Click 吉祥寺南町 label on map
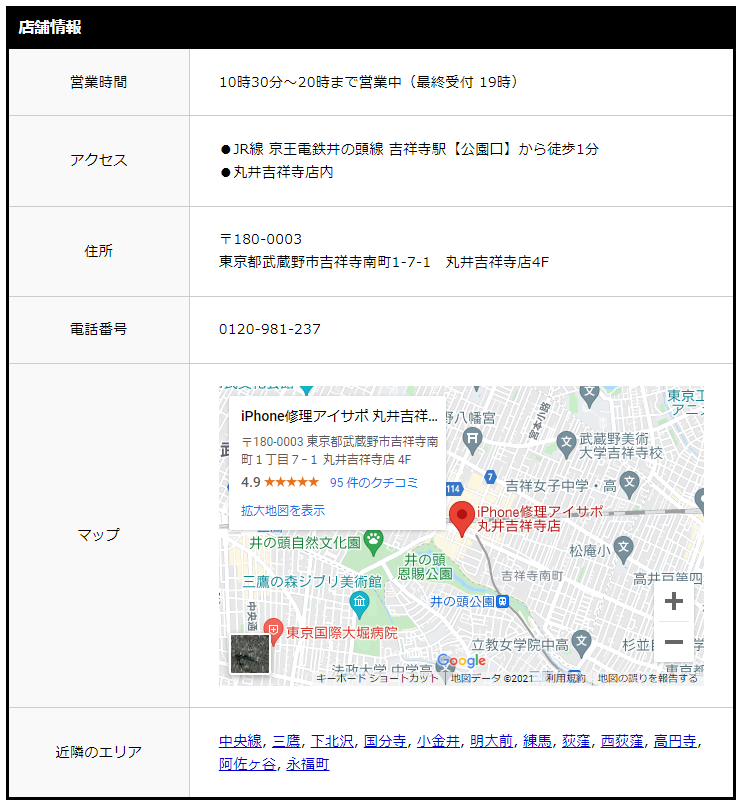 tap(532, 576)
